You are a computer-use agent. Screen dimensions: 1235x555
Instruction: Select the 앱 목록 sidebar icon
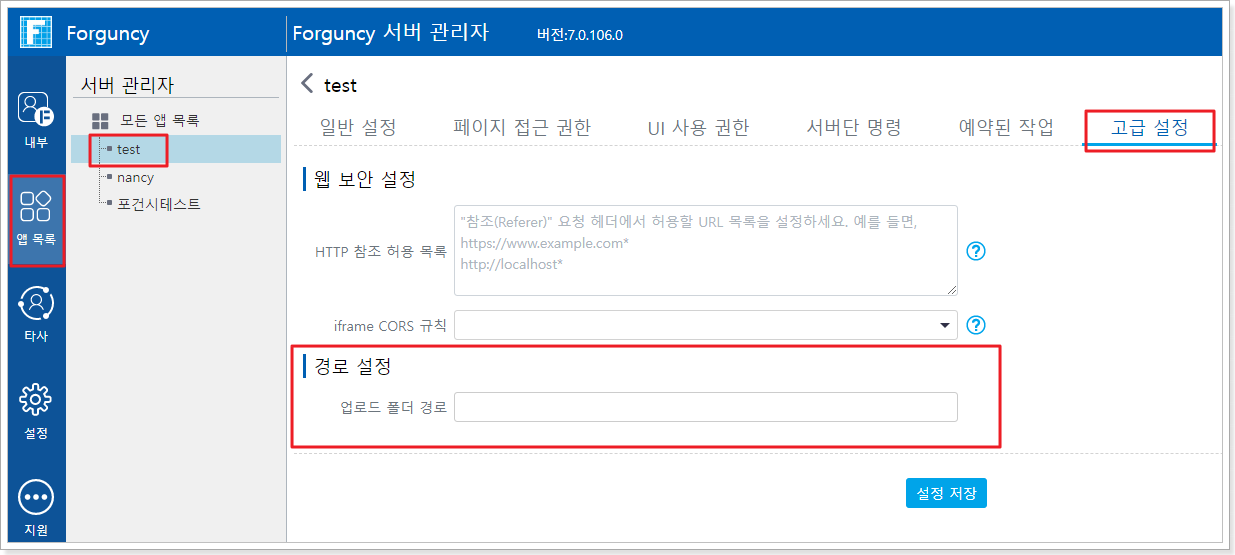click(36, 207)
